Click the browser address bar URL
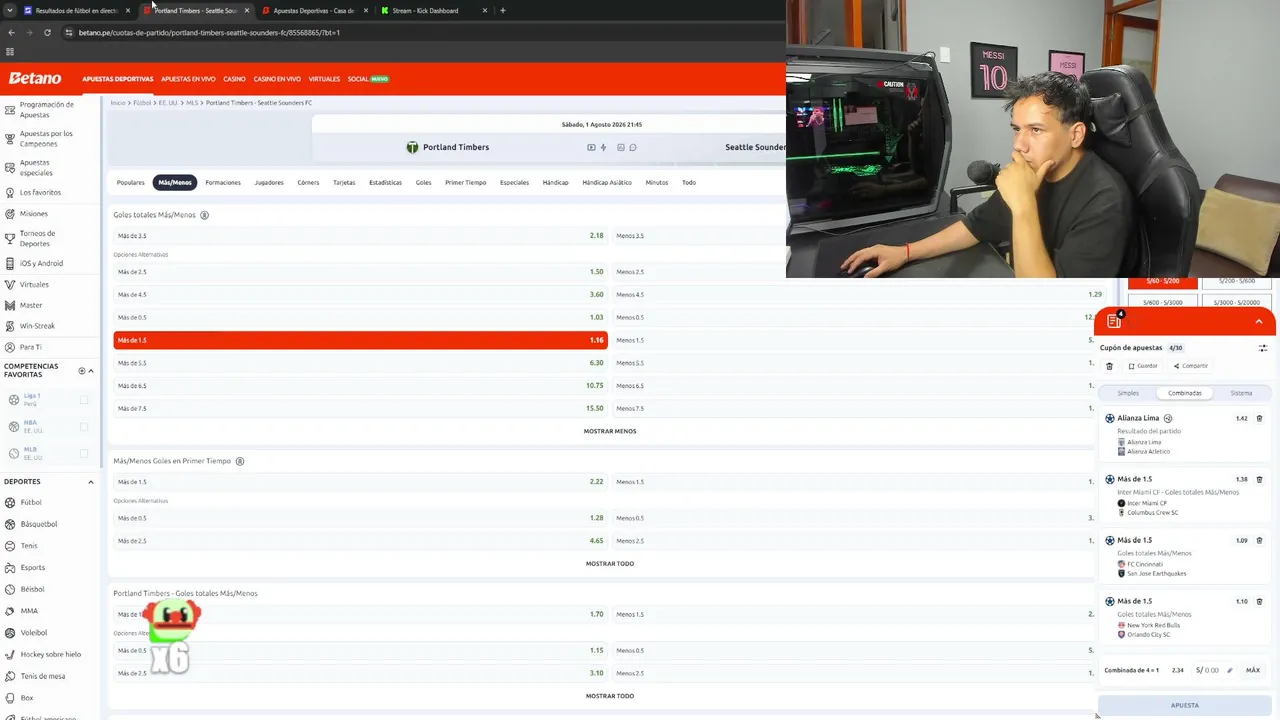 209,32
